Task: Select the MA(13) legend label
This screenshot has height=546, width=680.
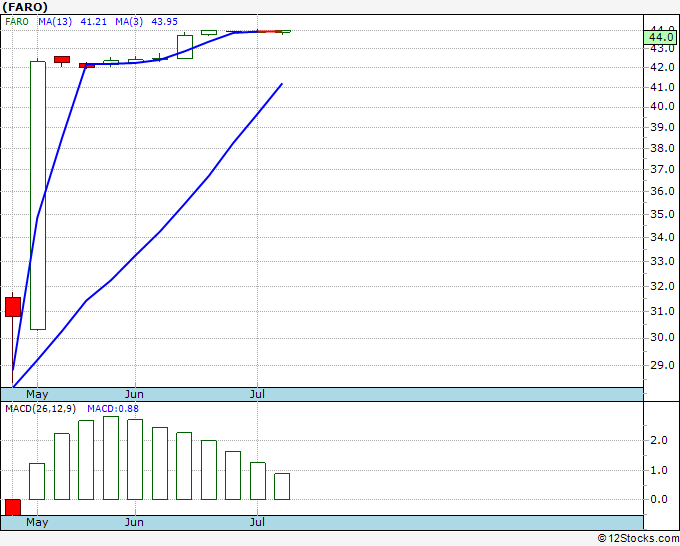Action: 55,21
